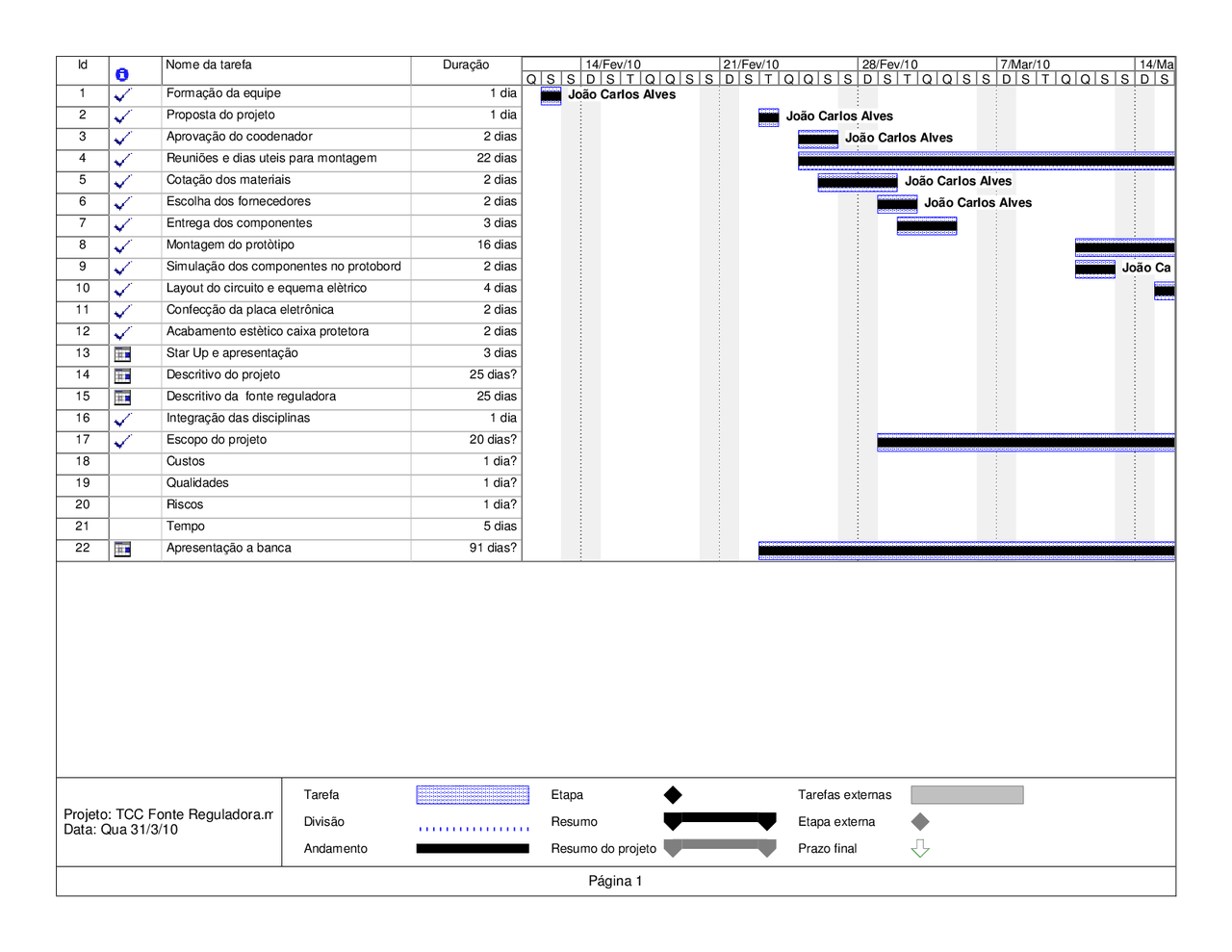Click the Andamento progress bar sample in the legend
The image size is (1232, 952).
[x=472, y=848]
